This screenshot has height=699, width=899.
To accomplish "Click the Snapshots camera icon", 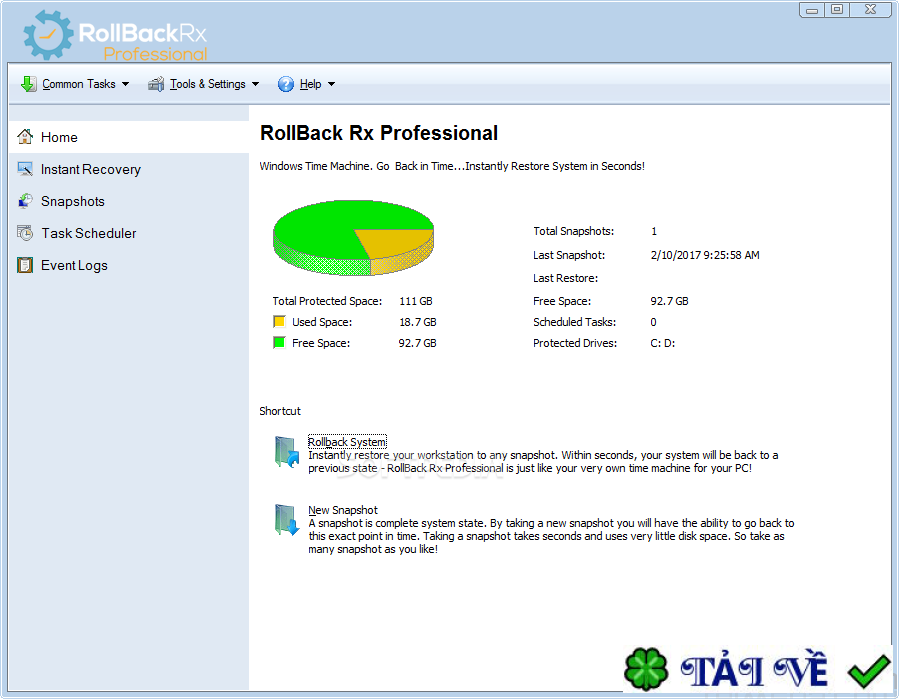I will click(x=25, y=201).
